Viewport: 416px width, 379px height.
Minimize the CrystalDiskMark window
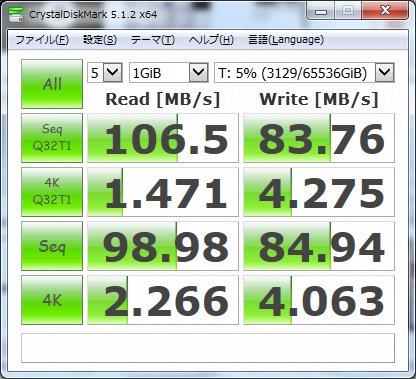(x=321, y=12)
